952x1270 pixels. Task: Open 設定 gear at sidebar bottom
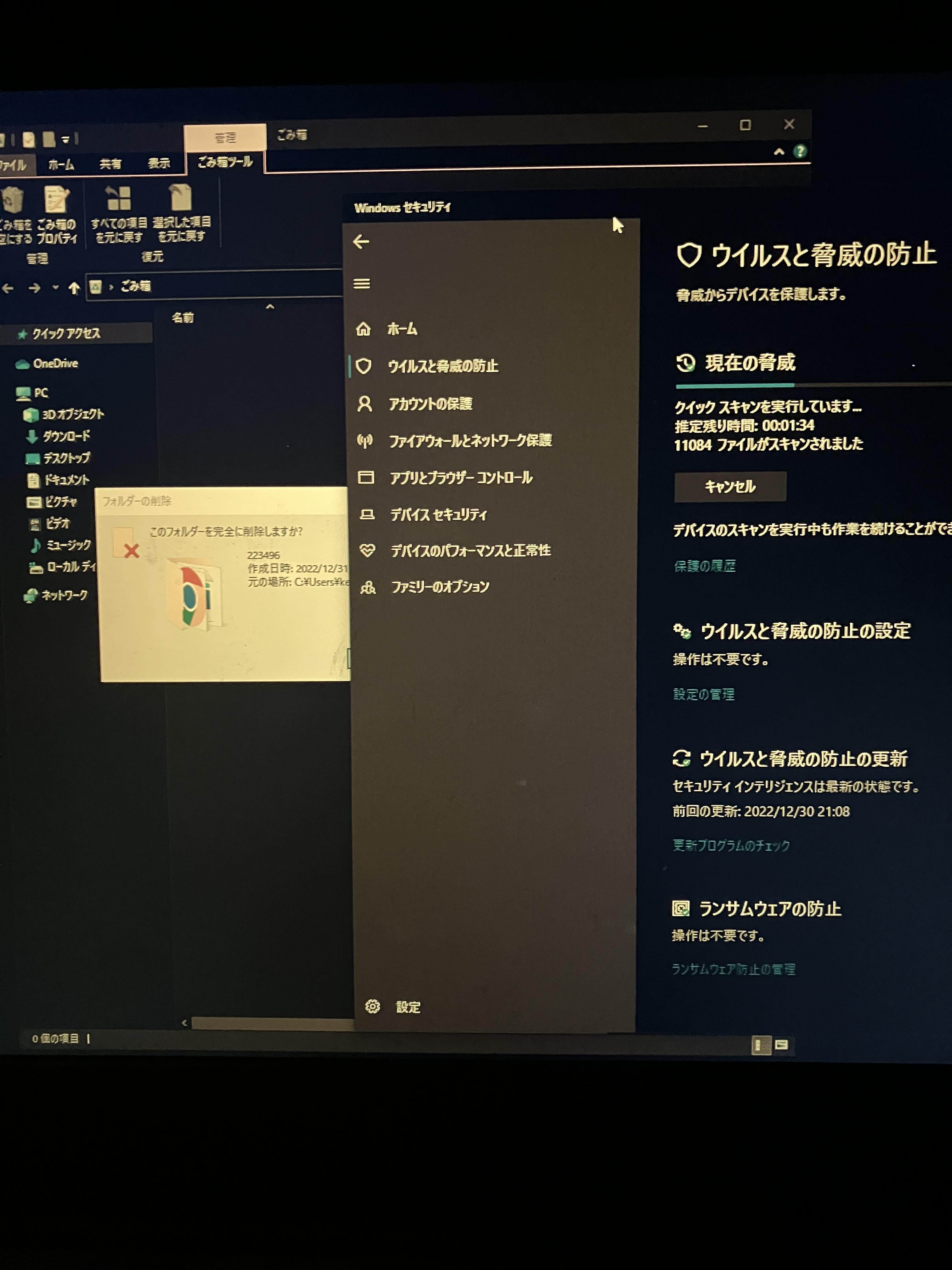(x=372, y=1006)
